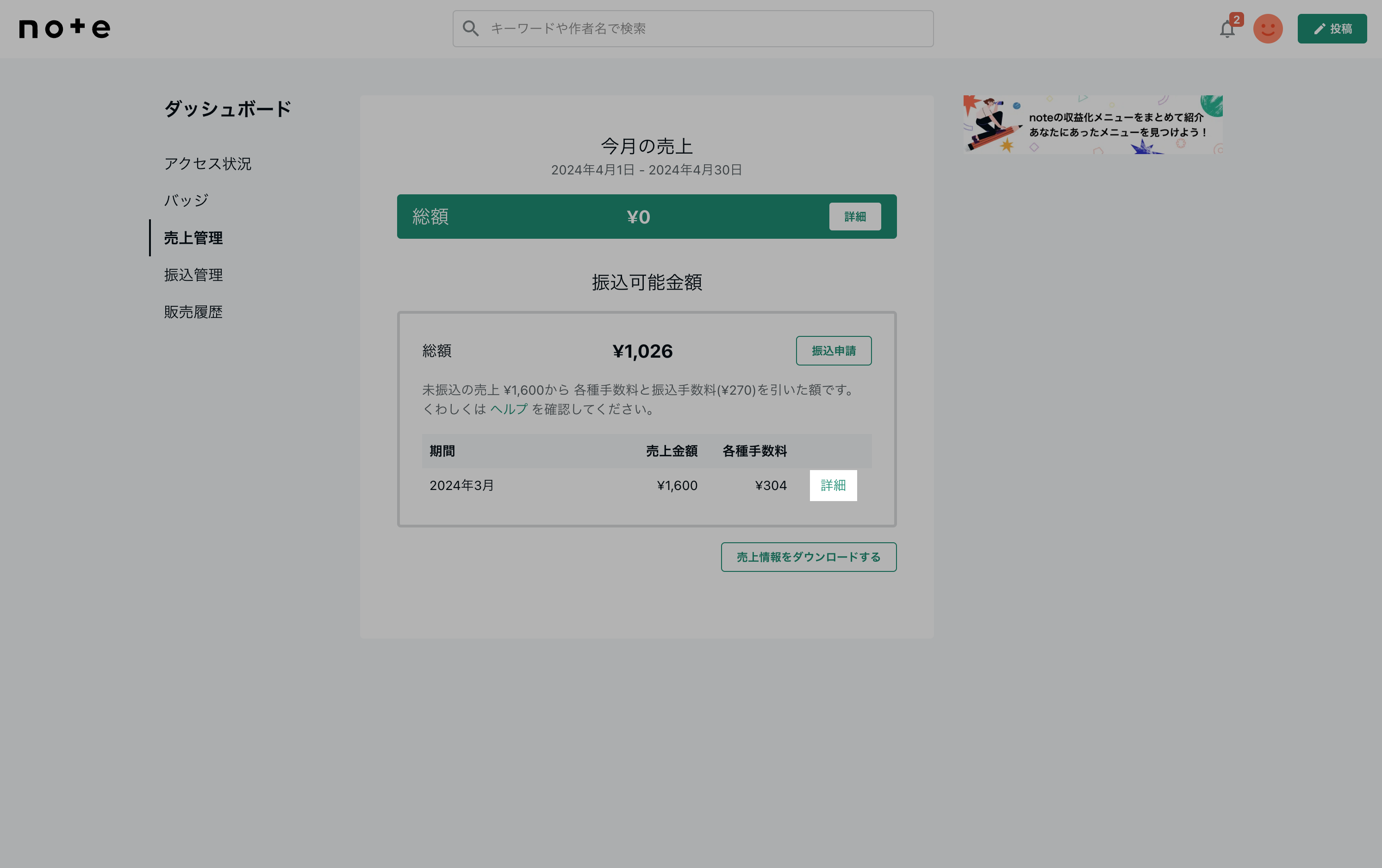Go to 振込管理 page
Screen dimensions: 1382x868
tap(193, 275)
